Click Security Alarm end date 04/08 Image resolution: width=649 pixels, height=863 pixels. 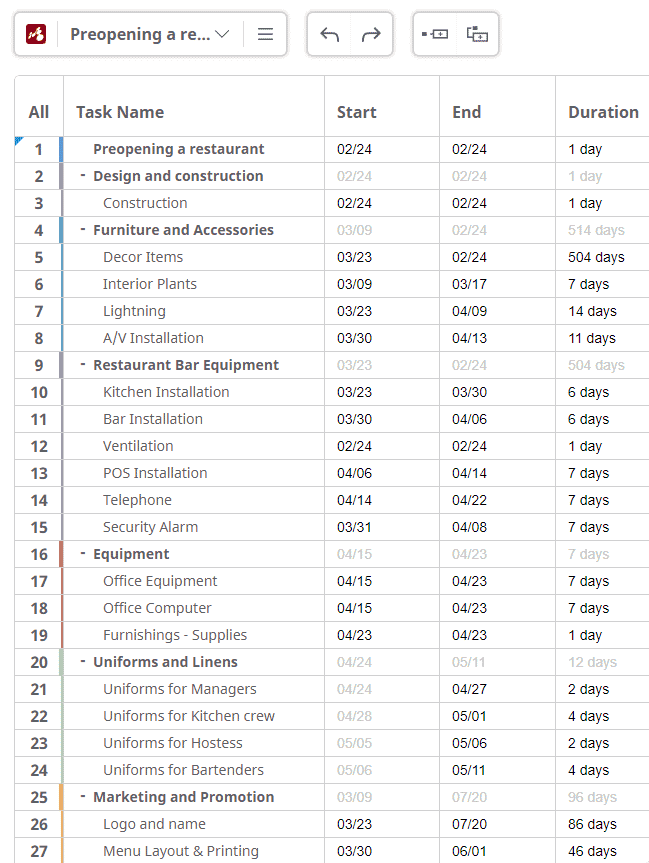(470, 527)
